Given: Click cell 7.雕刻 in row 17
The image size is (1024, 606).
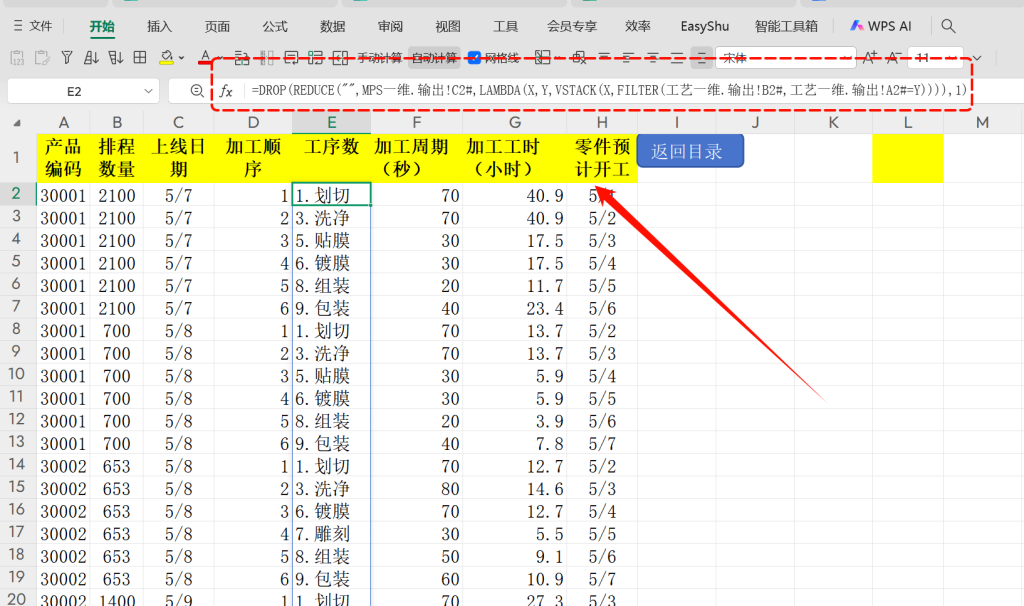Looking at the screenshot, I should click(x=331, y=534).
